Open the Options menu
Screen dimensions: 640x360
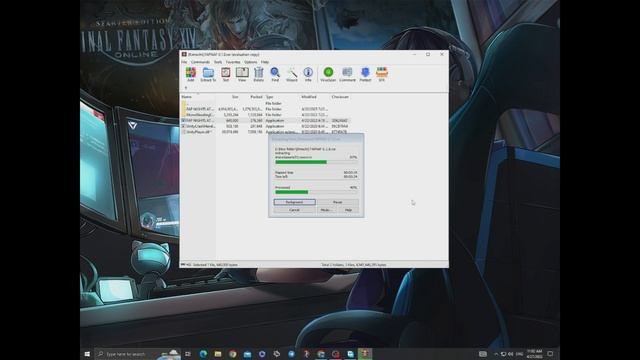click(x=251, y=62)
